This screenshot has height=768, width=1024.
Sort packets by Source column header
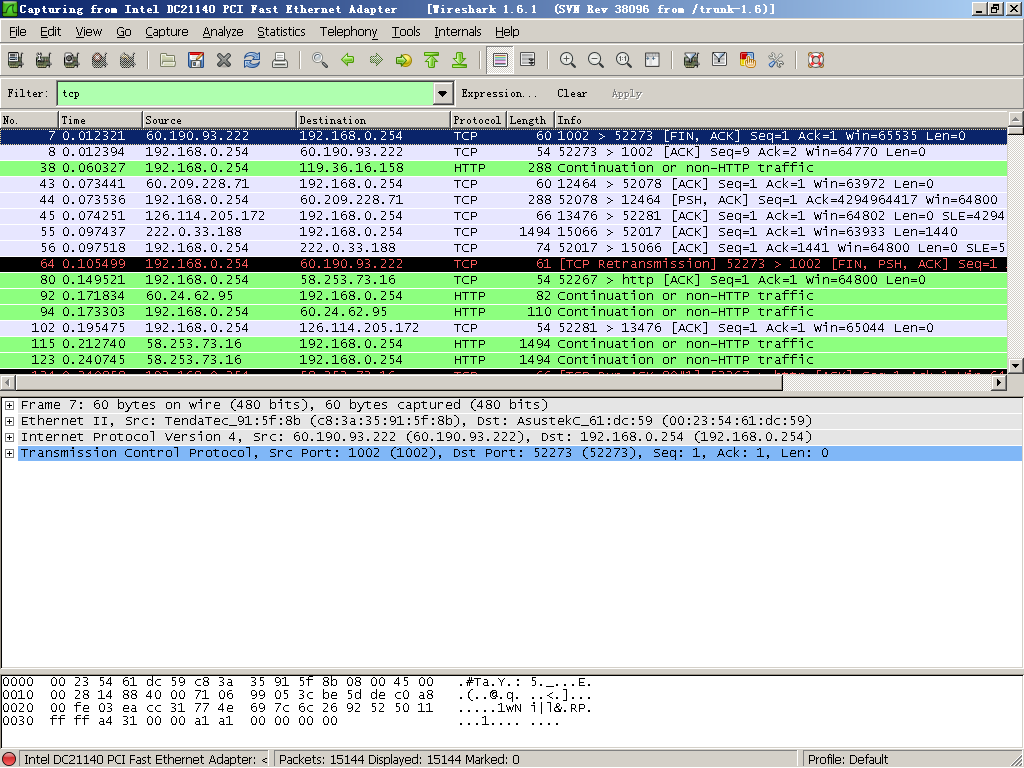(x=219, y=120)
